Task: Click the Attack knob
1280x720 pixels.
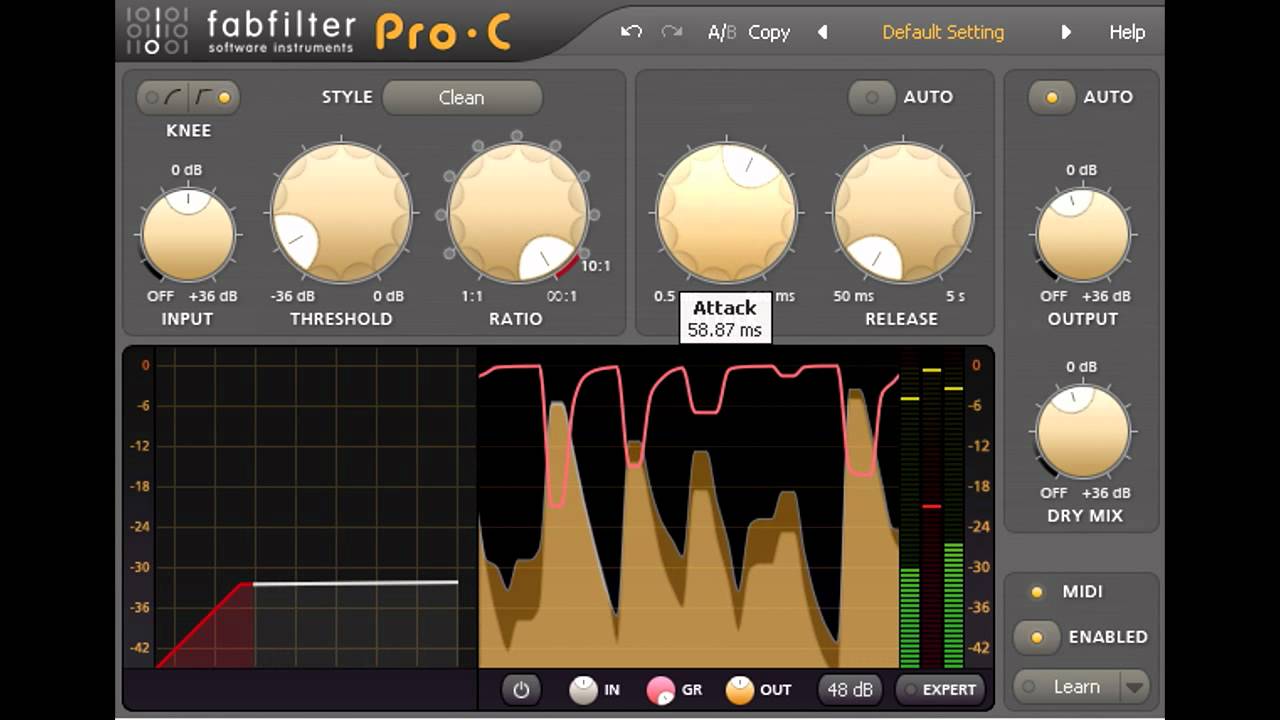Action: pyautogui.click(x=727, y=212)
